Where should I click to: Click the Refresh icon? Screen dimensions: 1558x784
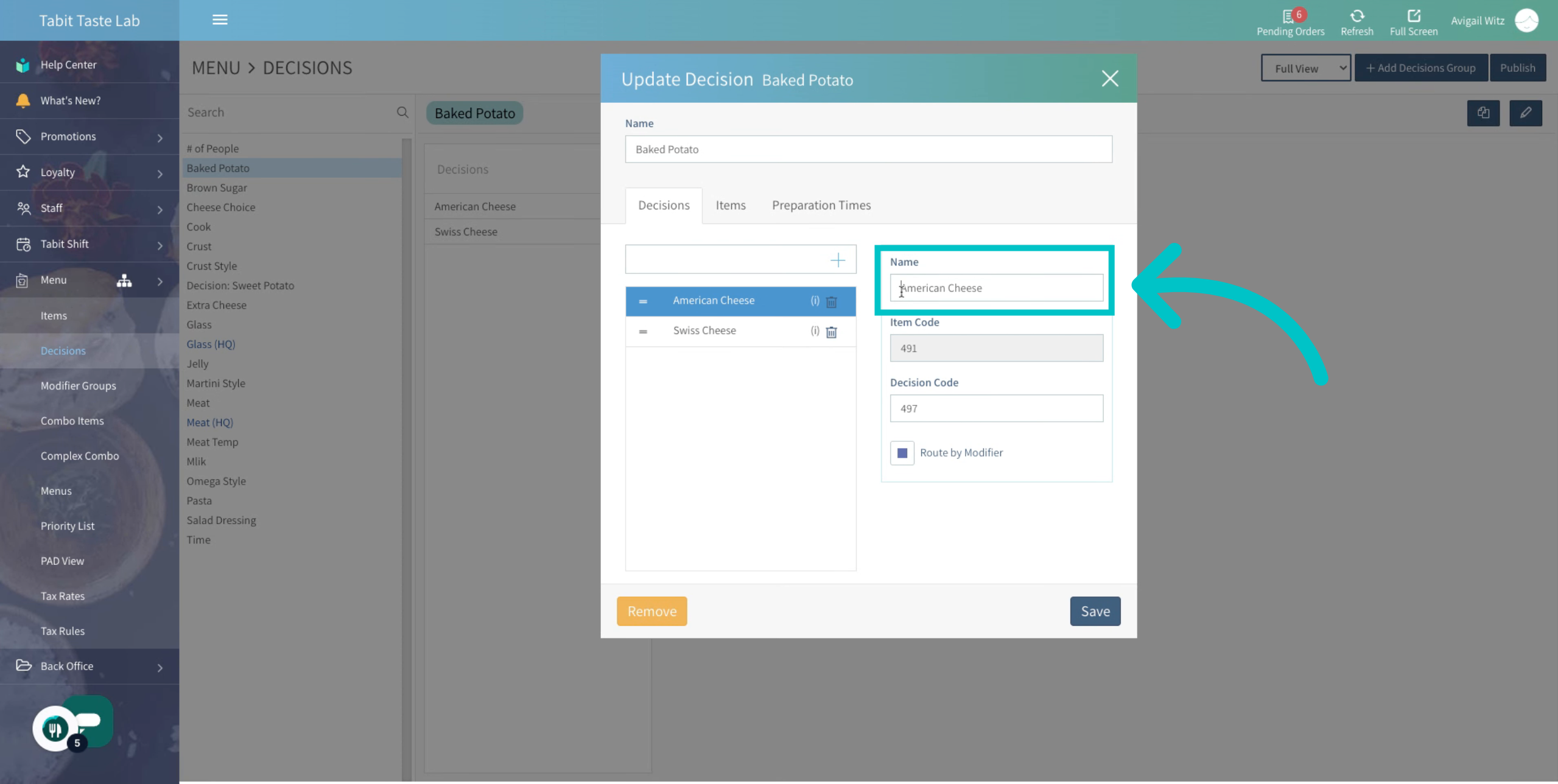(1356, 16)
